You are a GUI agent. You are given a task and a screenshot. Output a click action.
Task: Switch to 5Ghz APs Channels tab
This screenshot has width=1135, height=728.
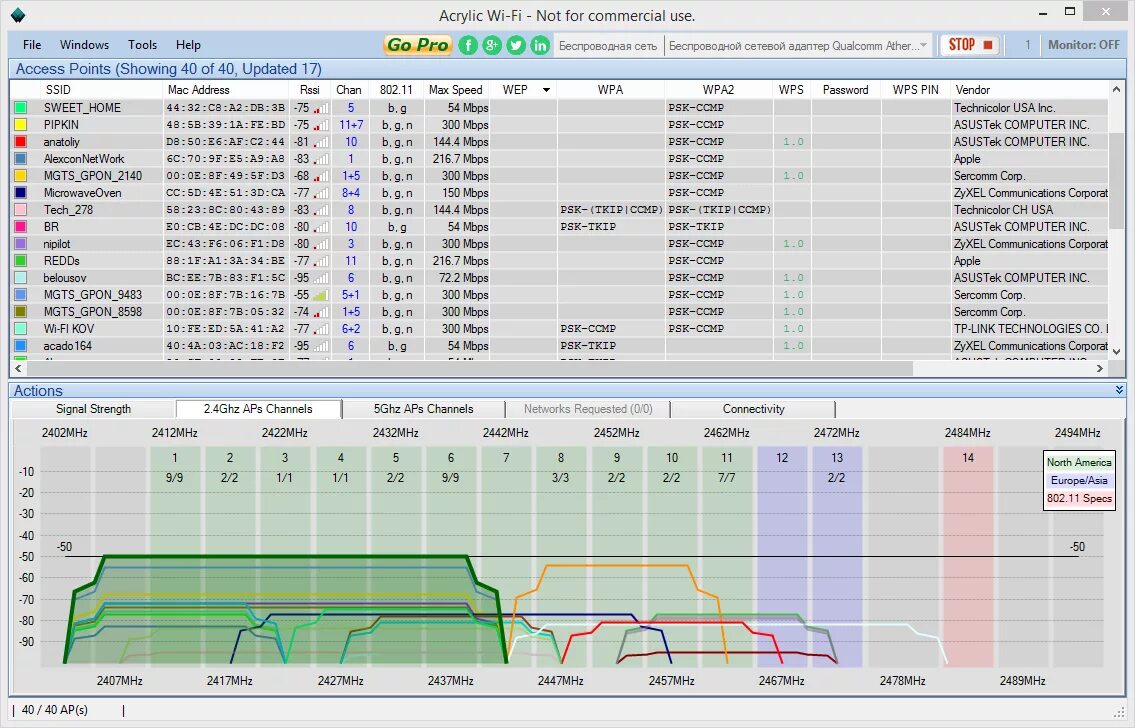point(423,409)
